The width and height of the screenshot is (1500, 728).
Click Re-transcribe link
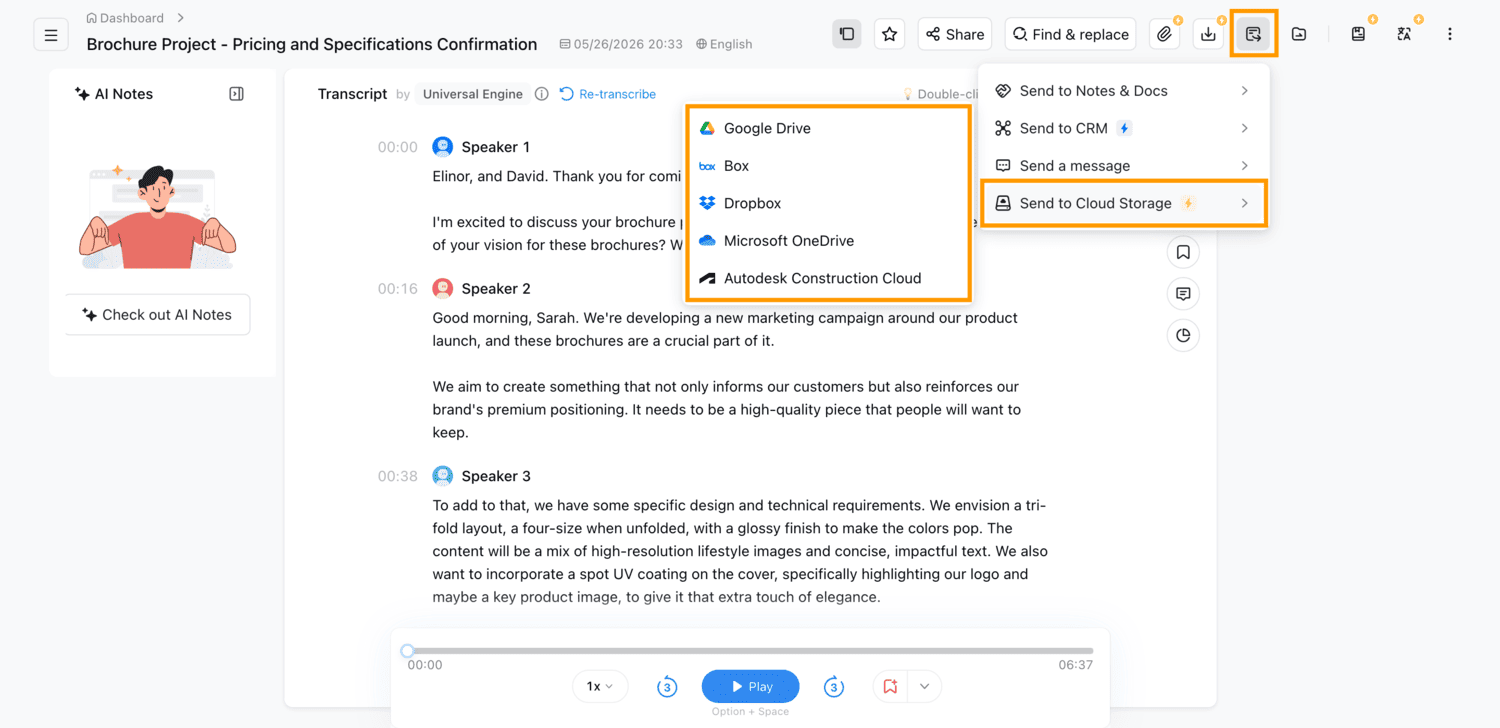[x=607, y=94]
